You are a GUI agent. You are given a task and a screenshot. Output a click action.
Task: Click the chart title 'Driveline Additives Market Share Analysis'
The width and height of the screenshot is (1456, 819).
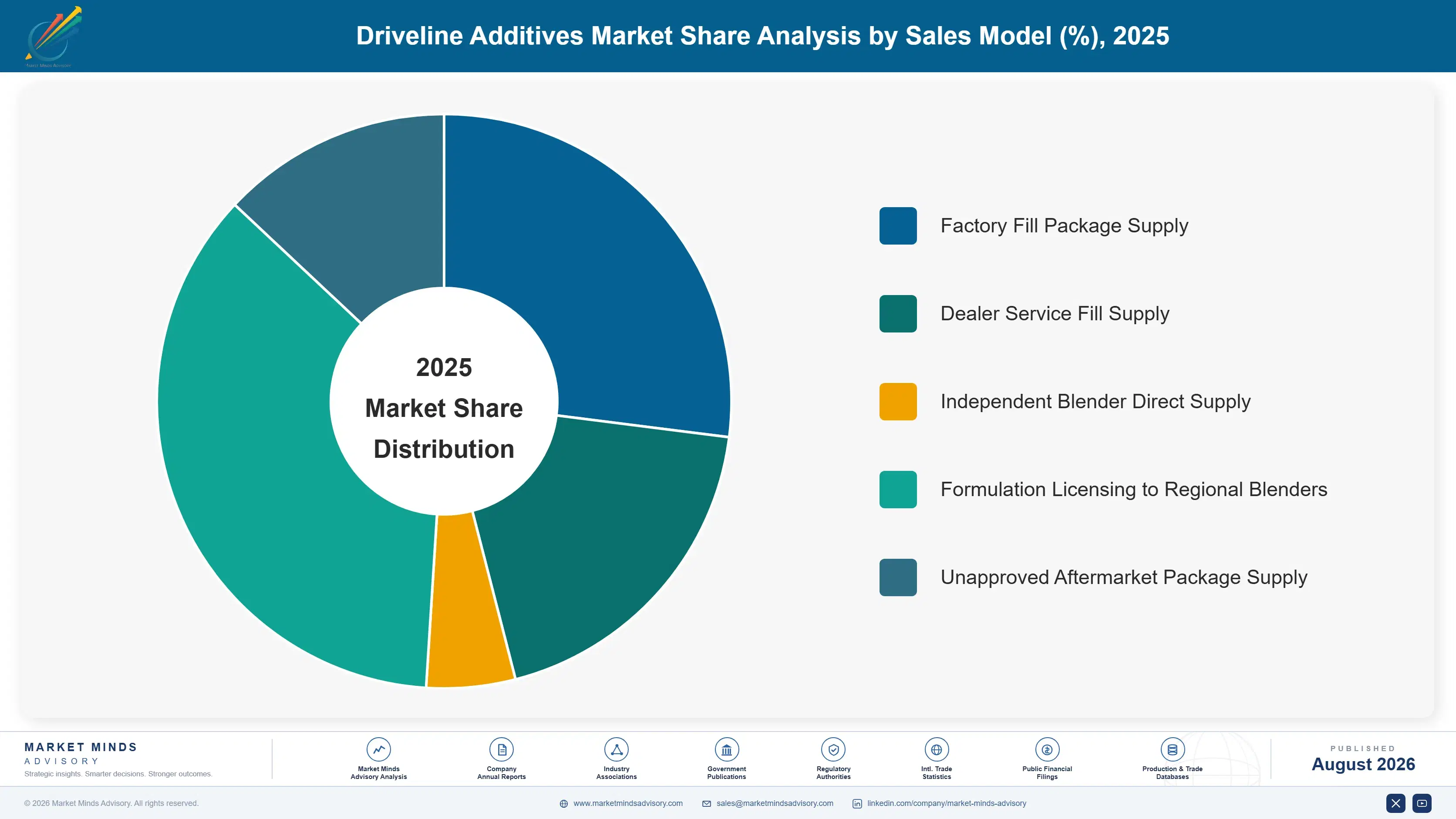762,36
